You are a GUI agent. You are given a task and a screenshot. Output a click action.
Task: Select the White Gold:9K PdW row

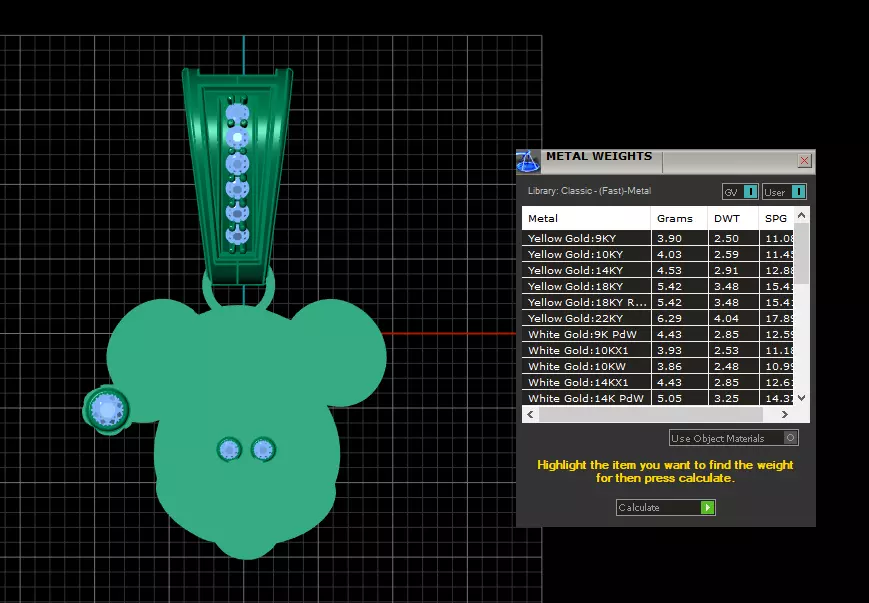(x=658, y=335)
